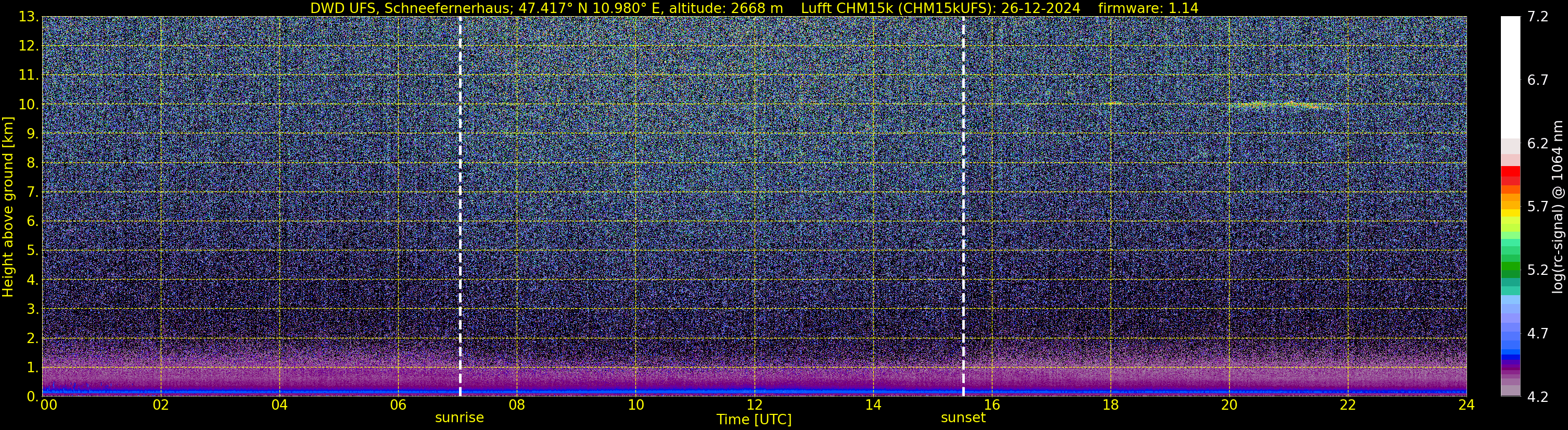
Task: Click the colorbar tick value "4.2"
Action: tap(1538, 397)
